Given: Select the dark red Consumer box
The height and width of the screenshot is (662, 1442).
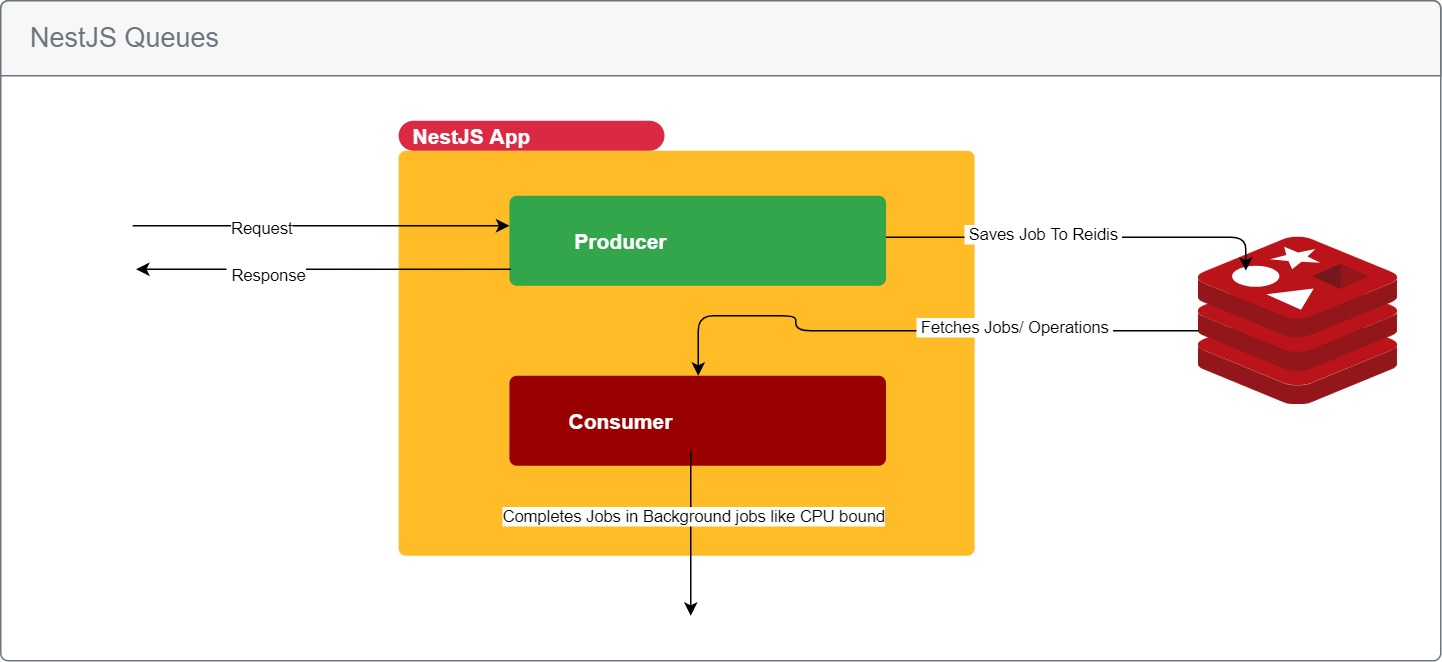Looking at the screenshot, I should [x=697, y=421].
